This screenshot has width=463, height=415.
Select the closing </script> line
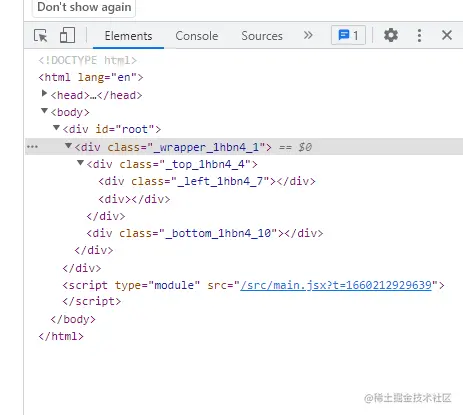pyautogui.click(x=92, y=301)
